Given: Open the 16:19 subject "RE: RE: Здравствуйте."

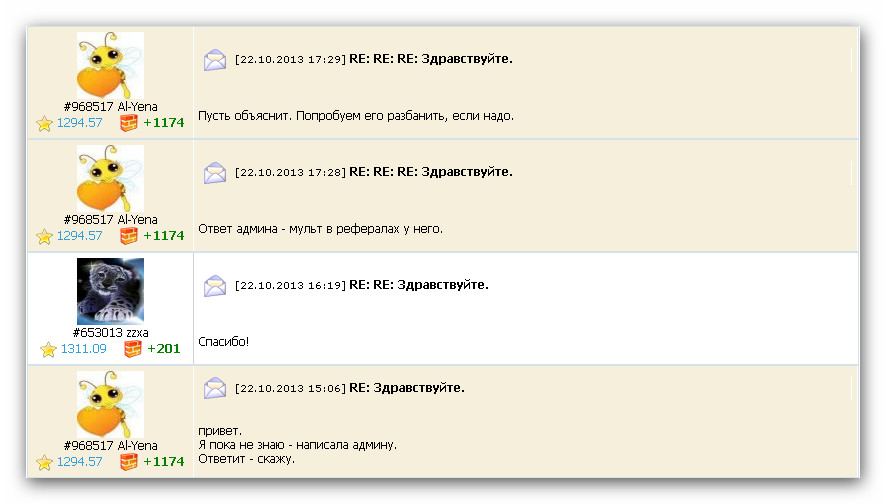Looking at the screenshot, I should (418, 285).
